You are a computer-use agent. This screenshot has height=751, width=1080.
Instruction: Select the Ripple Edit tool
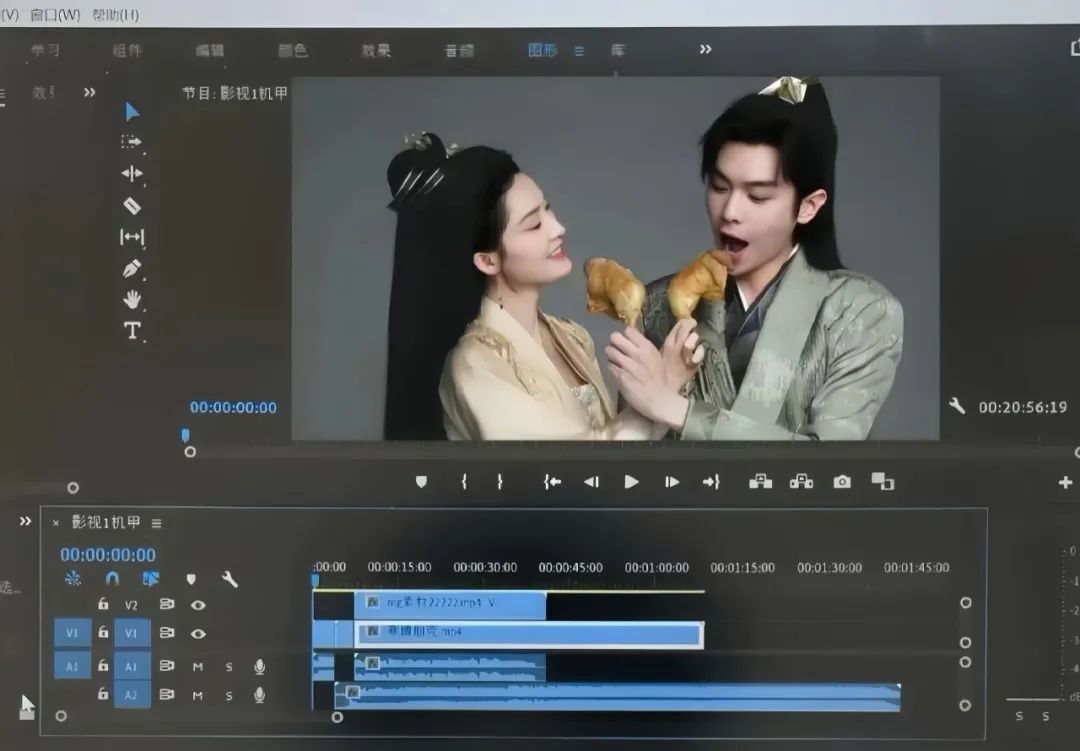point(132,174)
